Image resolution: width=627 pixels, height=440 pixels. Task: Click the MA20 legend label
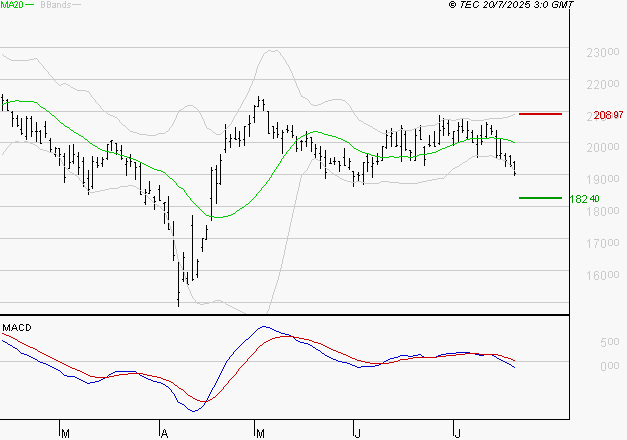coord(12,5)
